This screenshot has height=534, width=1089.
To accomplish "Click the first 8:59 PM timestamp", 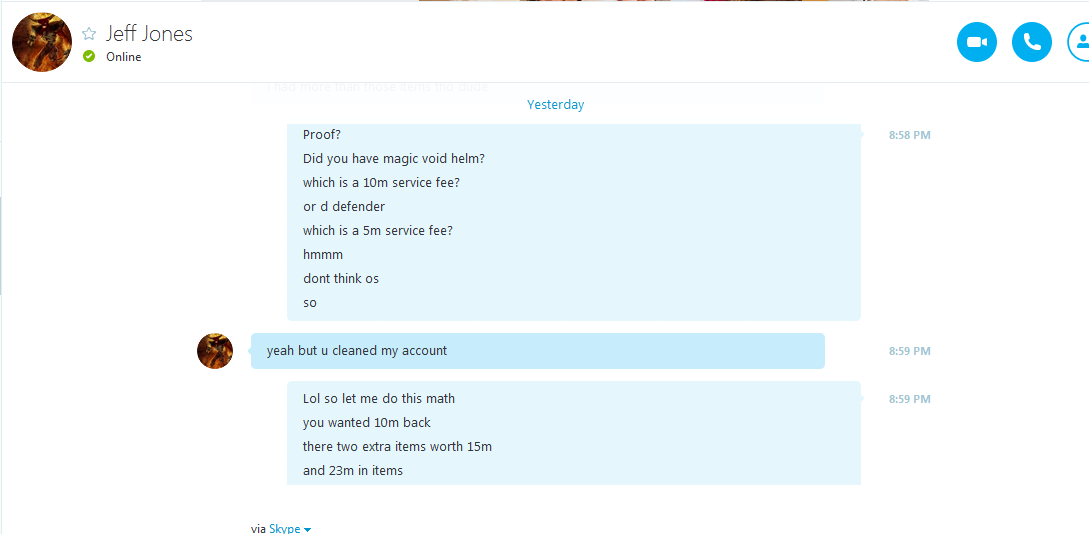I will point(909,351).
